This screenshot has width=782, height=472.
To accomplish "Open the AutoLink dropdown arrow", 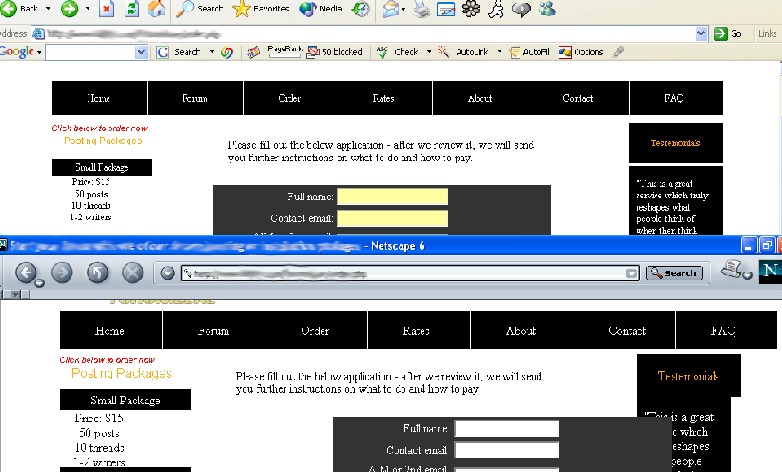I will coord(499,51).
